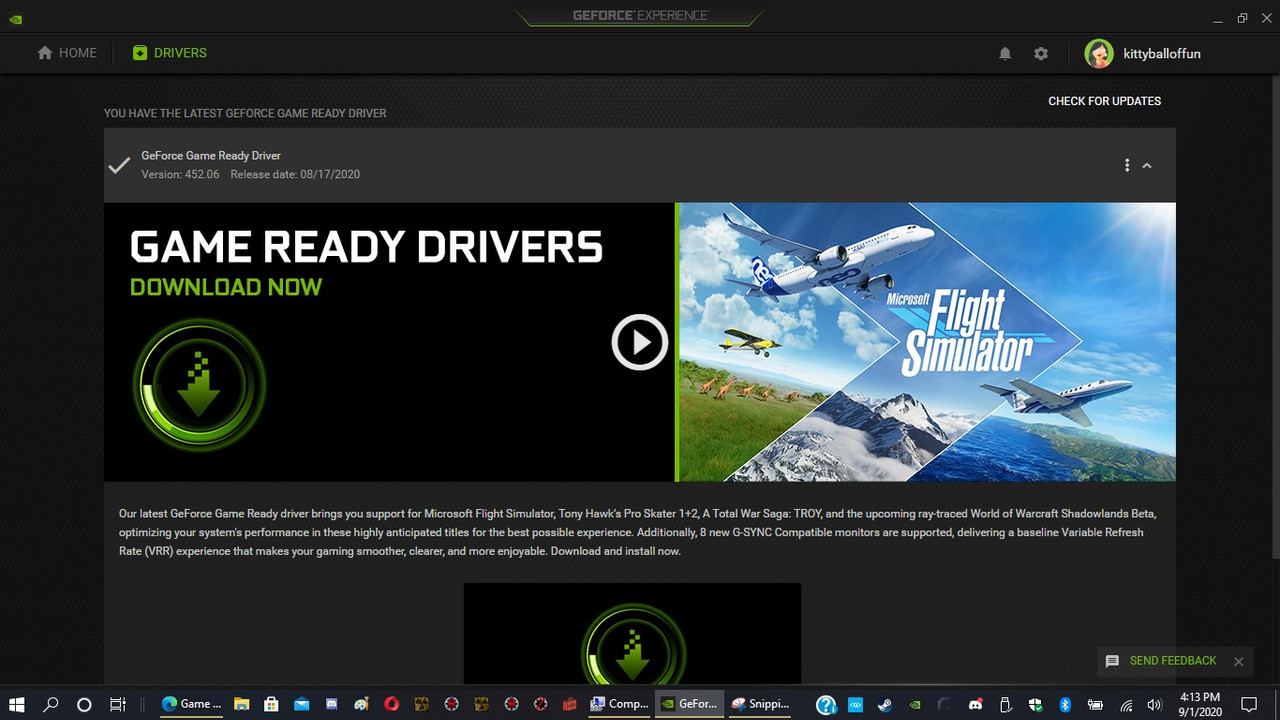Open the notifications bell in GeForce Experience
The image size is (1280, 720).
pyautogui.click(x=1005, y=53)
